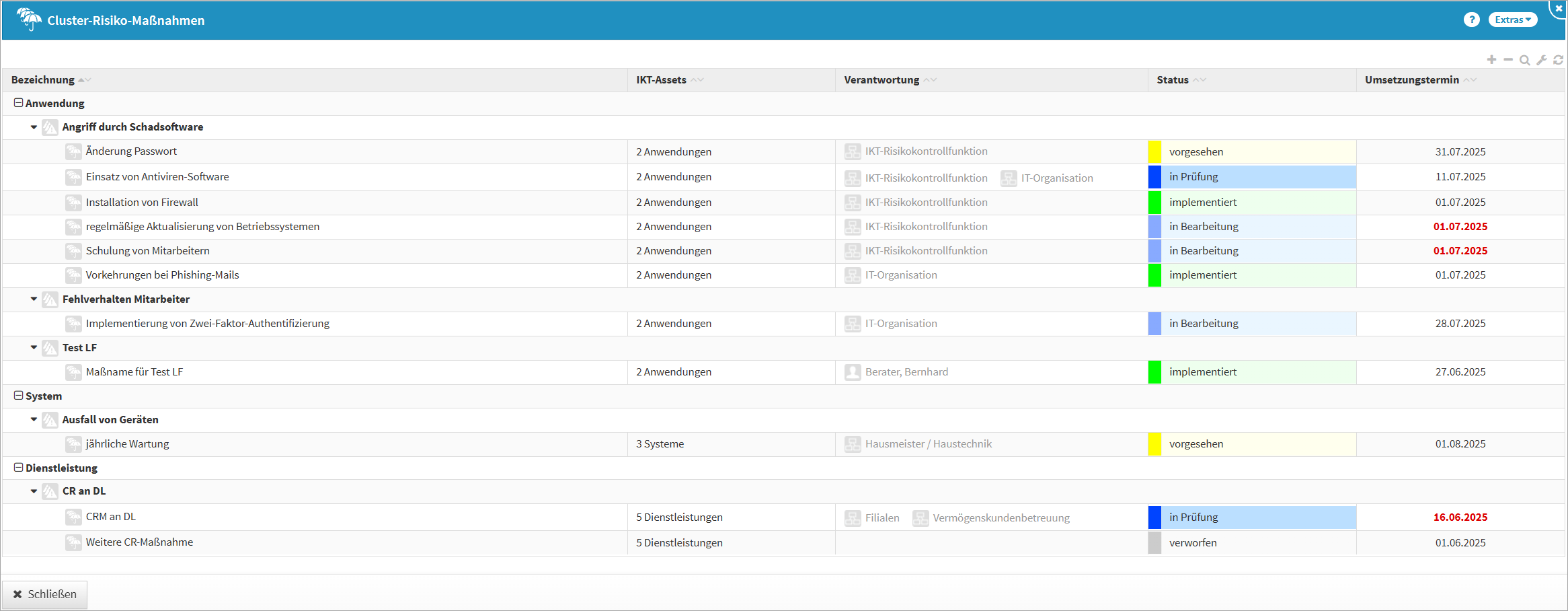Open the Installation von Firewall entry
1568x611 pixels.
pyautogui.click(x=142, y=203)
